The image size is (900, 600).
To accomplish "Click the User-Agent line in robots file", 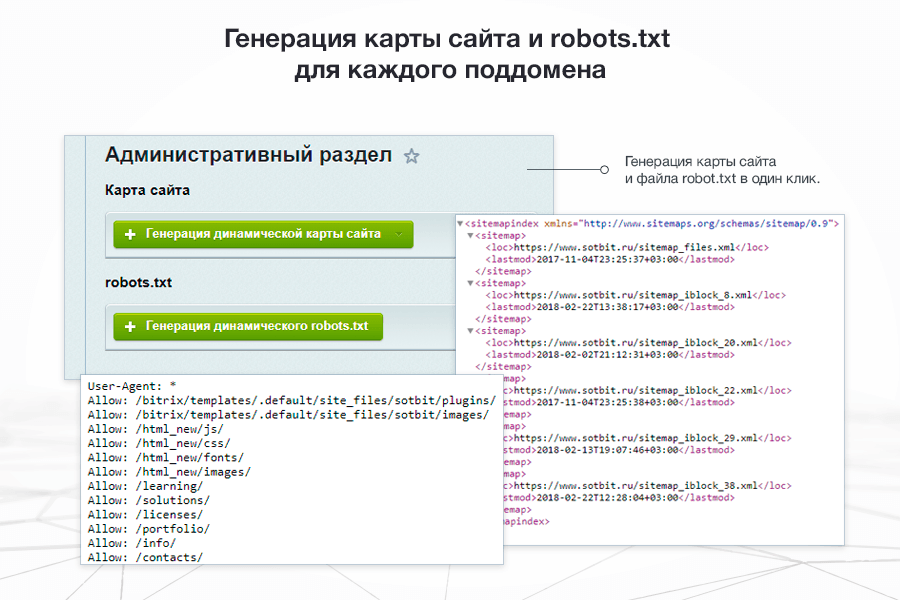I will click(x=131, y=385).
